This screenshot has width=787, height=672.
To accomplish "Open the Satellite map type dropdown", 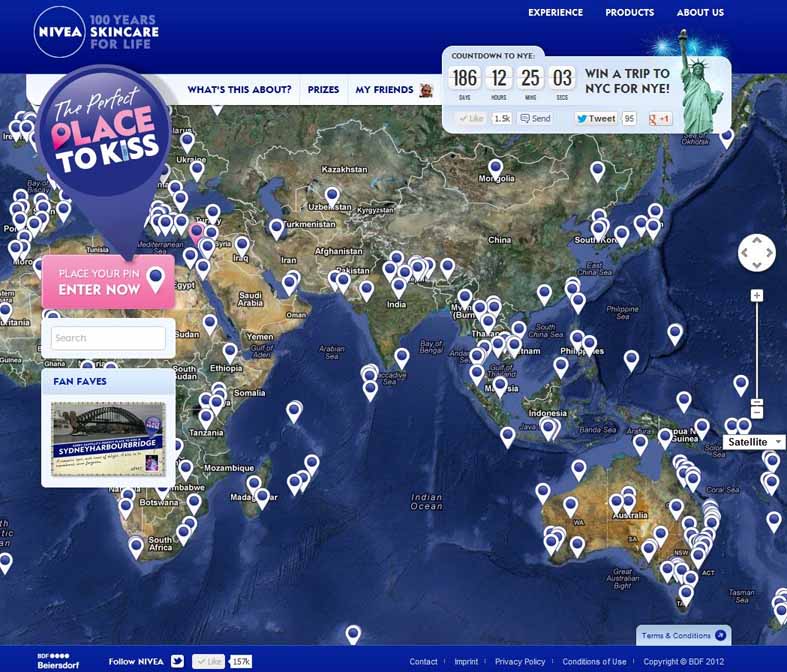I will [754, 442].
